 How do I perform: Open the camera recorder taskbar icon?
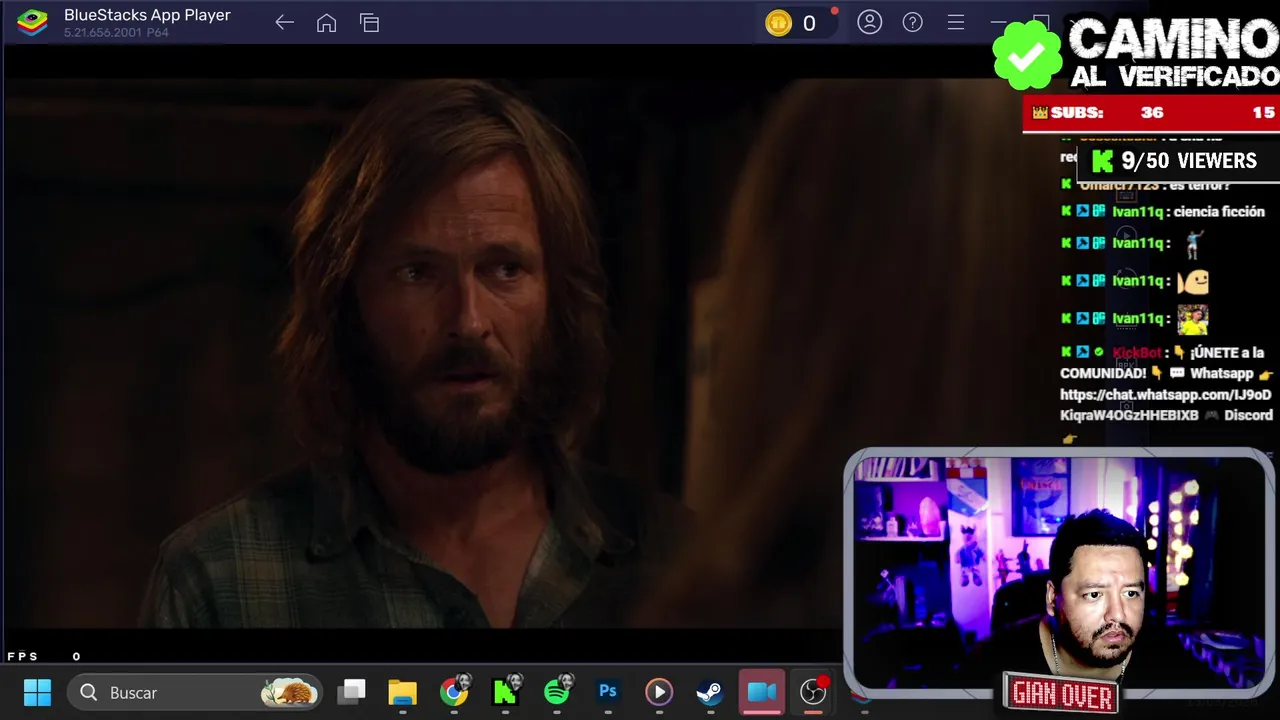[x=762, y=692]
